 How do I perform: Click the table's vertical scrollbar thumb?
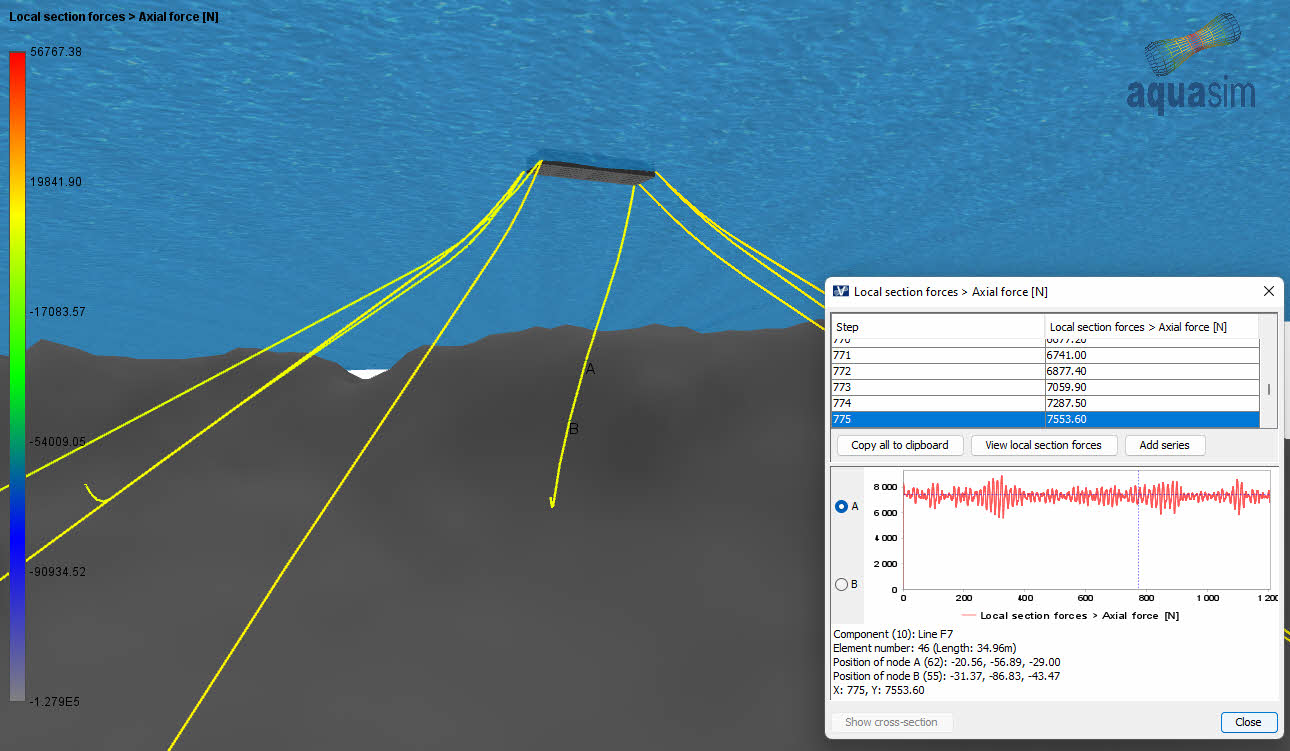coord(1269,390)
